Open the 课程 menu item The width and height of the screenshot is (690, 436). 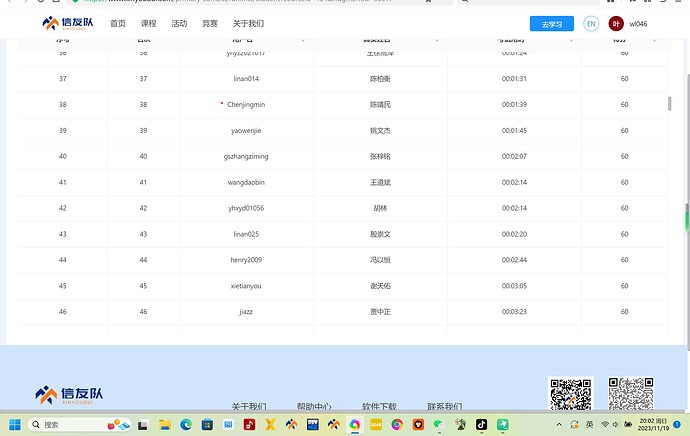pyautogui.click(x=148, y=24)
